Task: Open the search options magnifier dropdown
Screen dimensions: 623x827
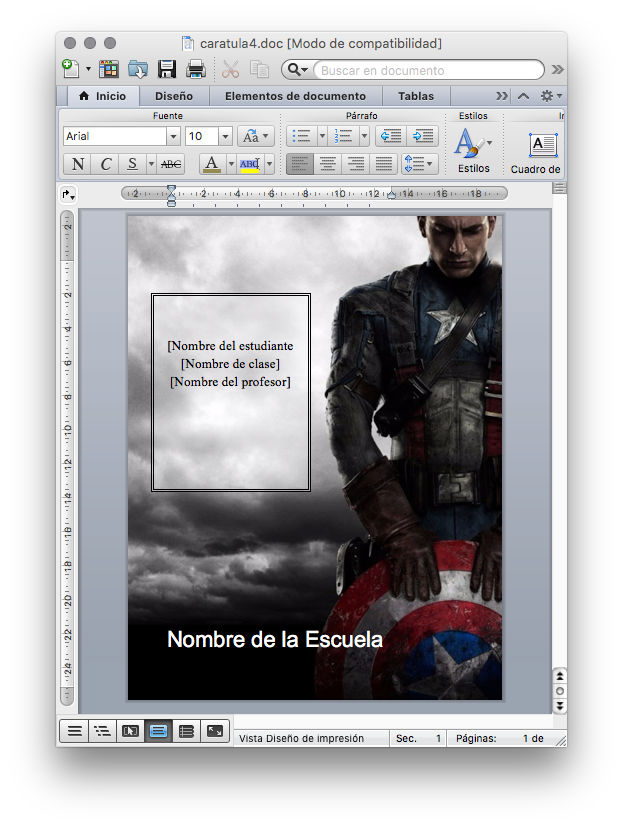Action: click(x=298, y=70)
